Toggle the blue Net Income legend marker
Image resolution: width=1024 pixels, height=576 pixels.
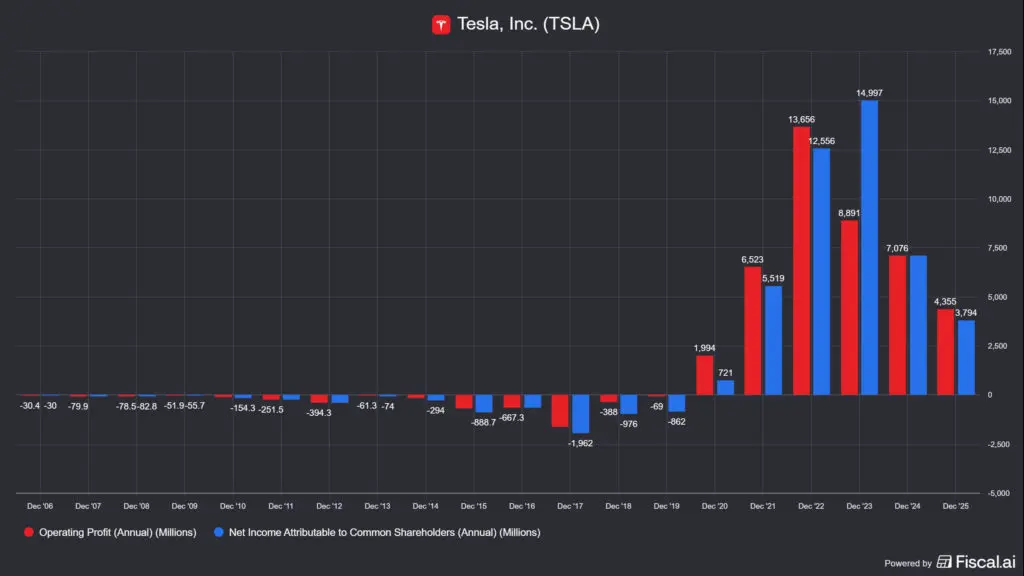click(219, 532)
